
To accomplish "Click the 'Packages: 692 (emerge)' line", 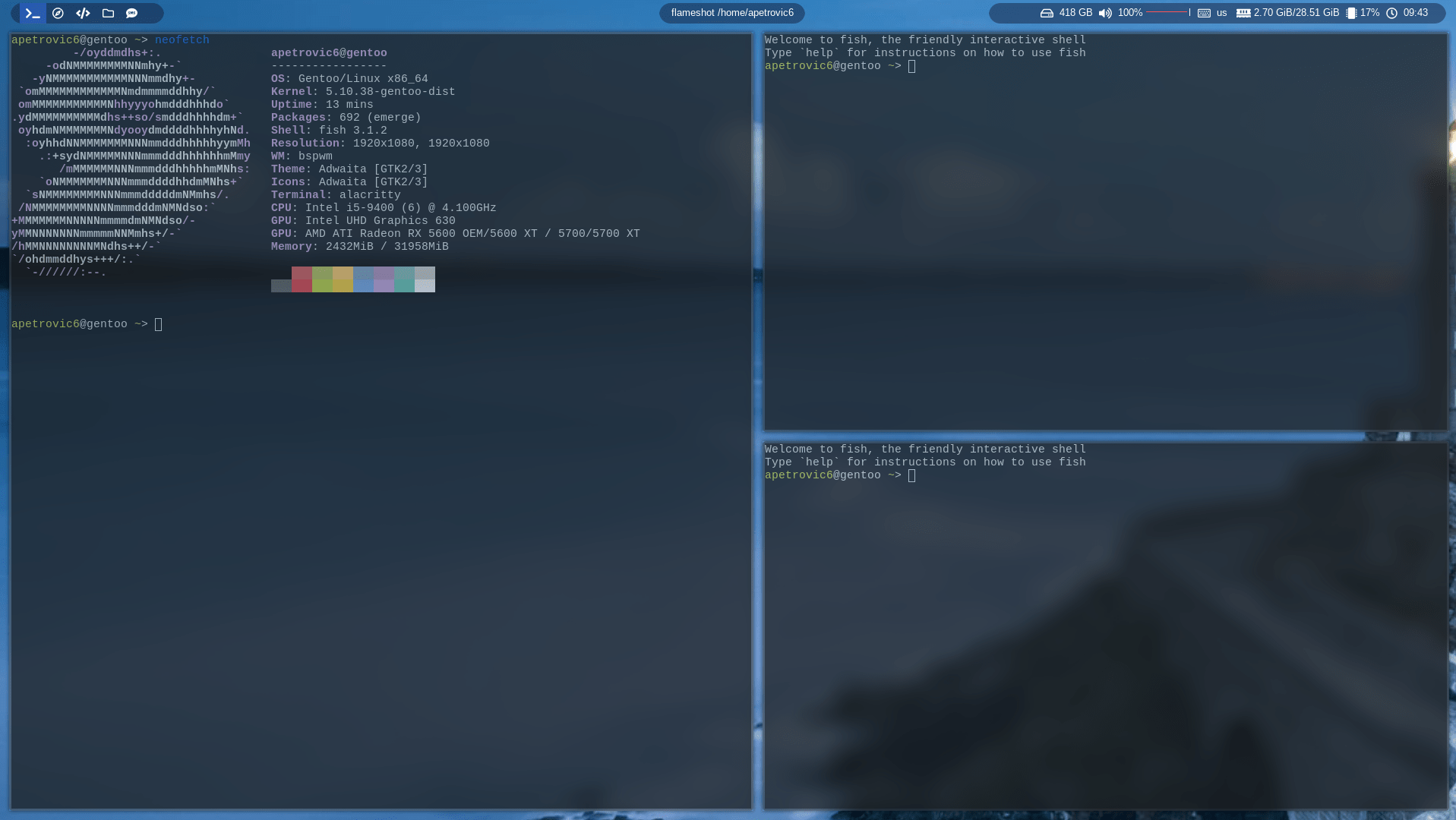I will point(346,118).
